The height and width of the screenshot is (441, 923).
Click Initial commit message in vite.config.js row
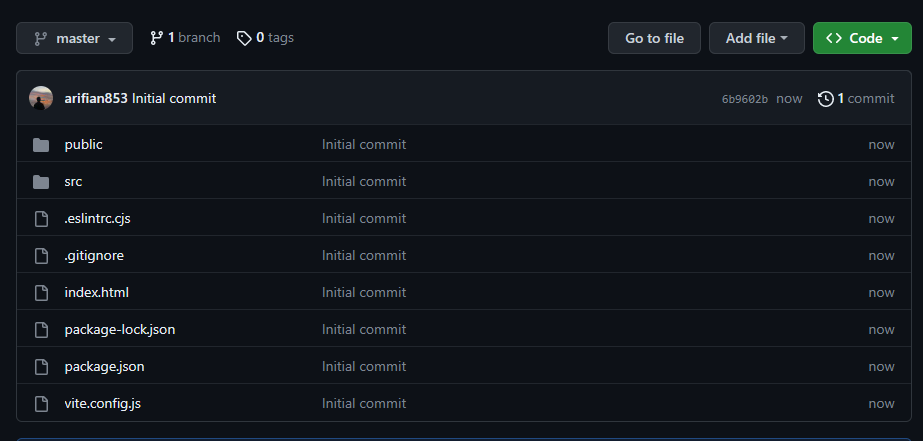[x=364, y=404]
